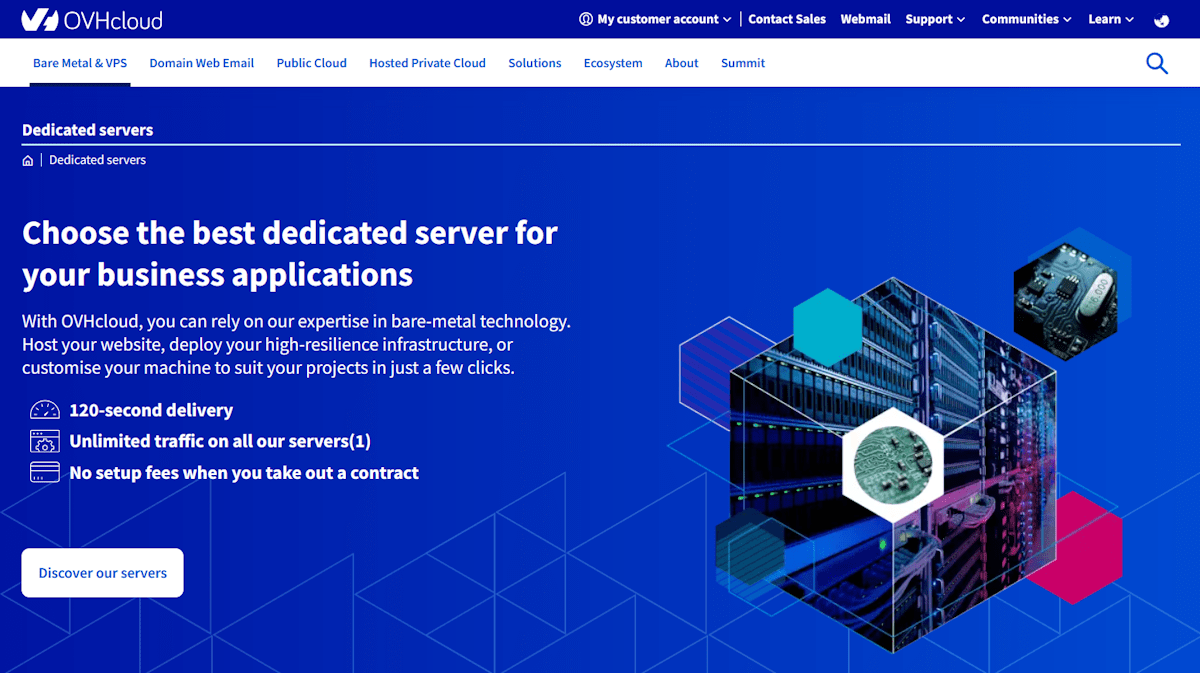This screenshot has height=673, width=1200.
Task: Click the Webmail link
Action: 866,19
